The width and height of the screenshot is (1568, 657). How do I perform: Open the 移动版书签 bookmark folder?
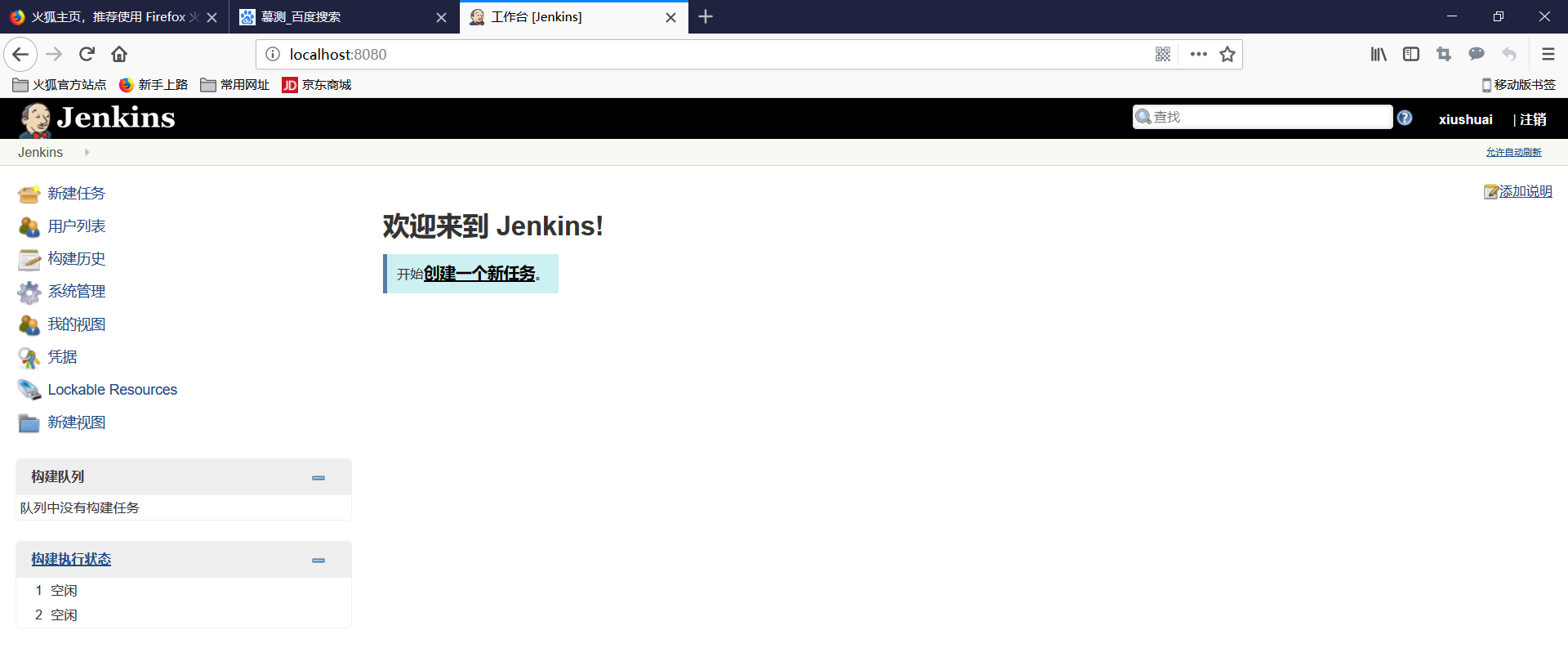[x=1519, y=85]
